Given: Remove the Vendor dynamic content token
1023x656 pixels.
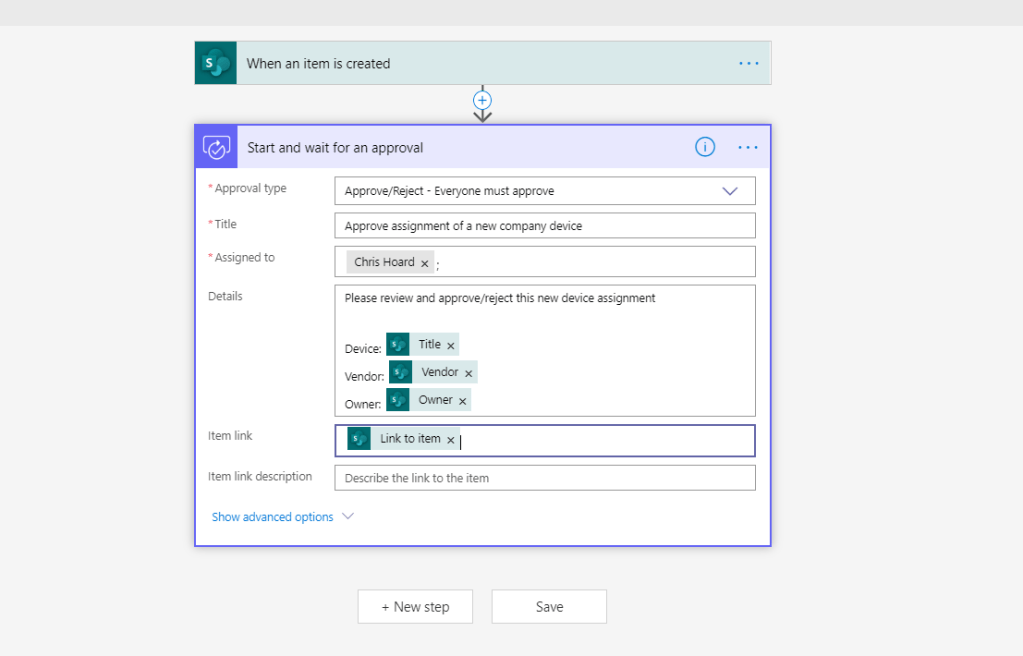Looking at the screenshot, I should (468, 373).
